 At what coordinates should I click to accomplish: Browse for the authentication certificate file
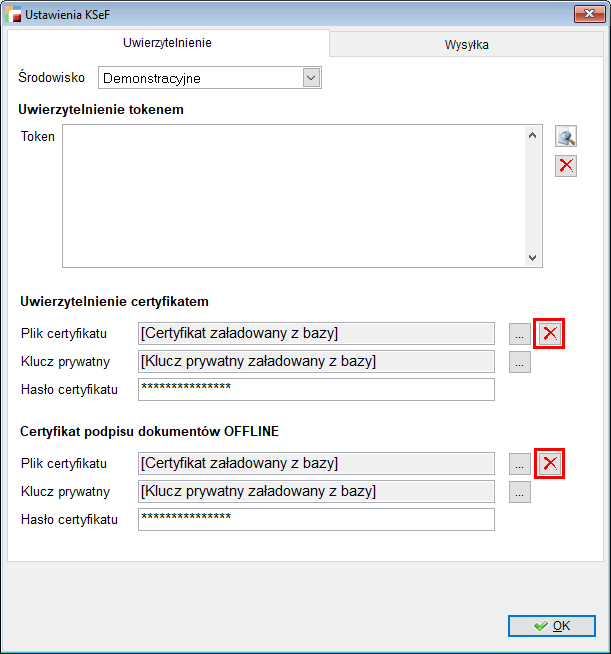coord(519,334)
